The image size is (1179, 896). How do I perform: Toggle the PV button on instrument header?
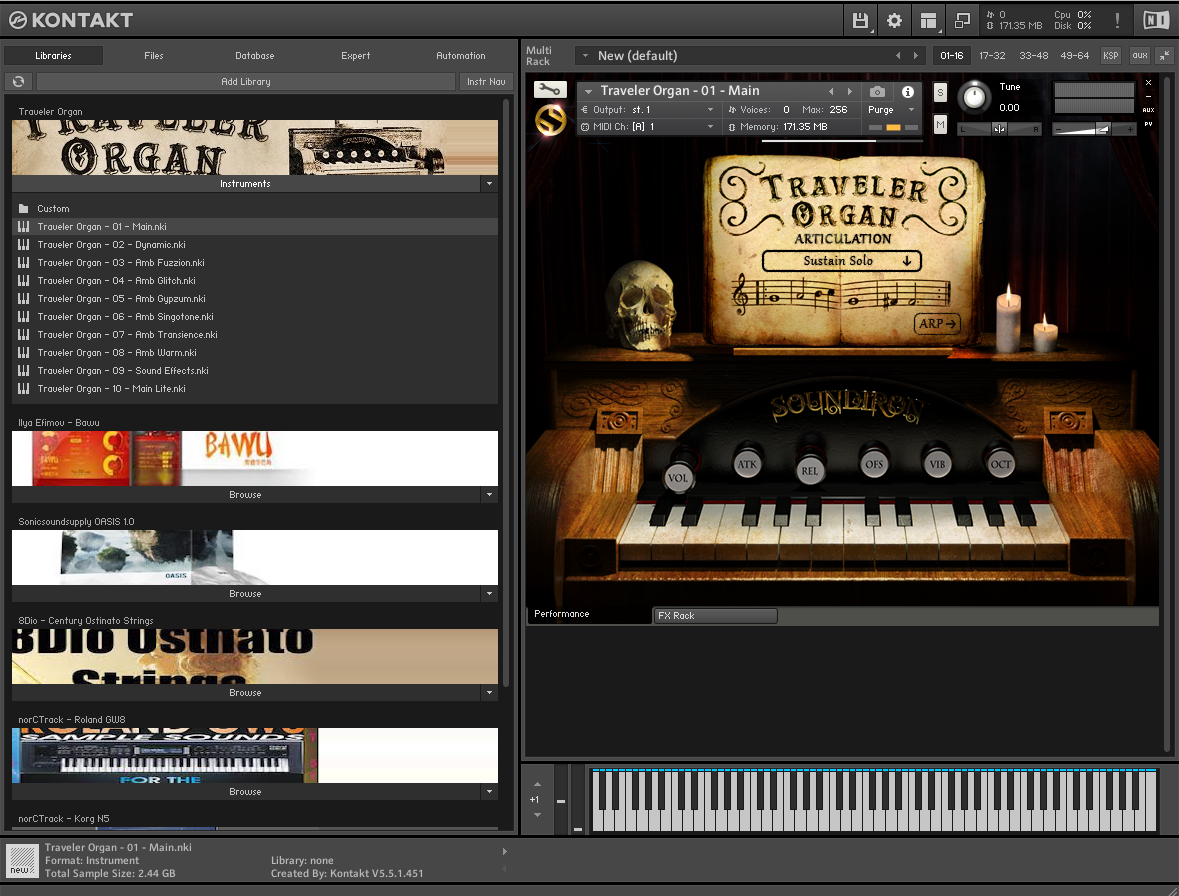(x=1148, y=124)
